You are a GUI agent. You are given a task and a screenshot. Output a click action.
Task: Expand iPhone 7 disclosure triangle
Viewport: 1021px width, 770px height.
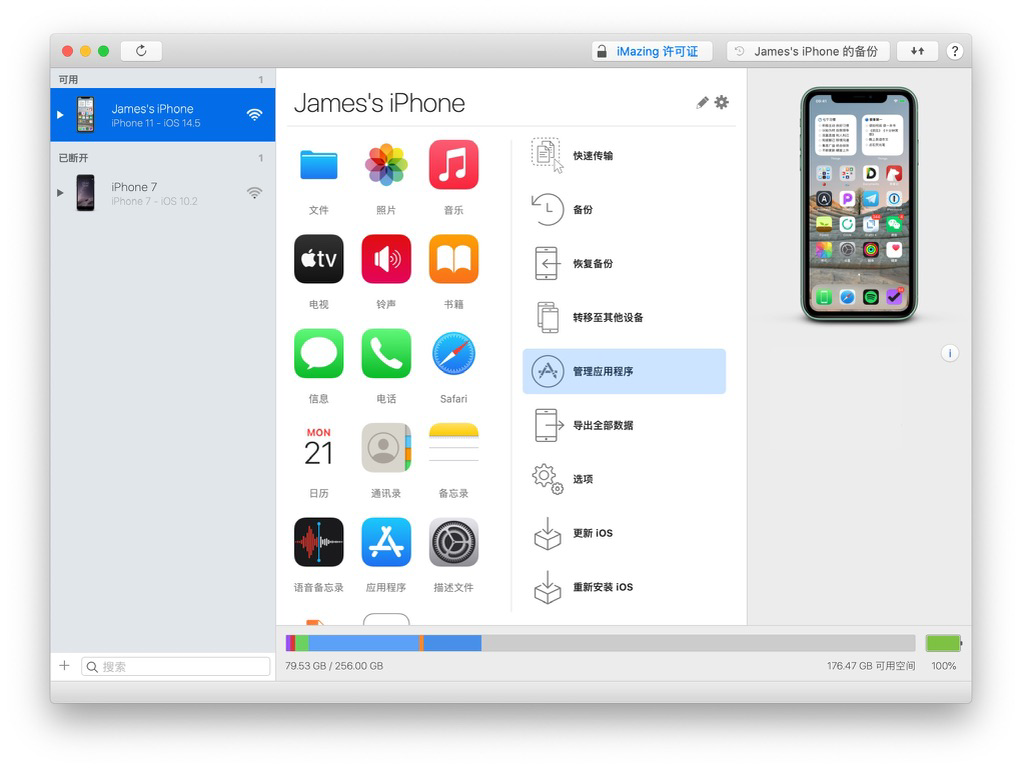click(x=60, y=193)
